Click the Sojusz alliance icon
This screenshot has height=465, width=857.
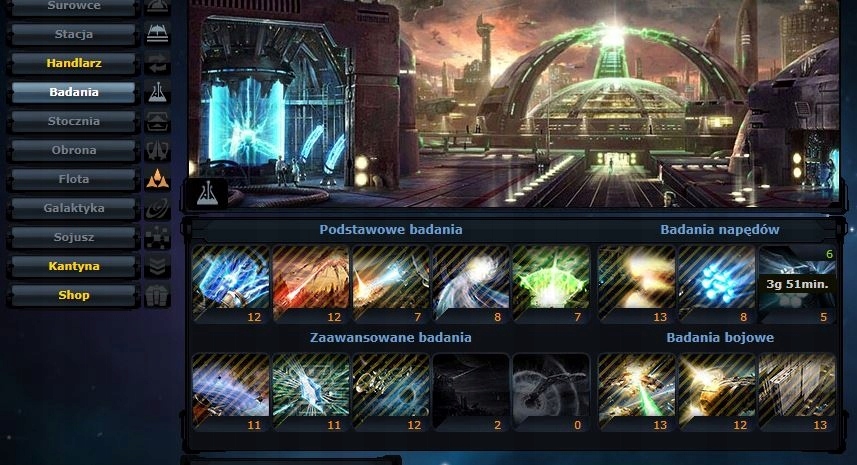(157, 238)
